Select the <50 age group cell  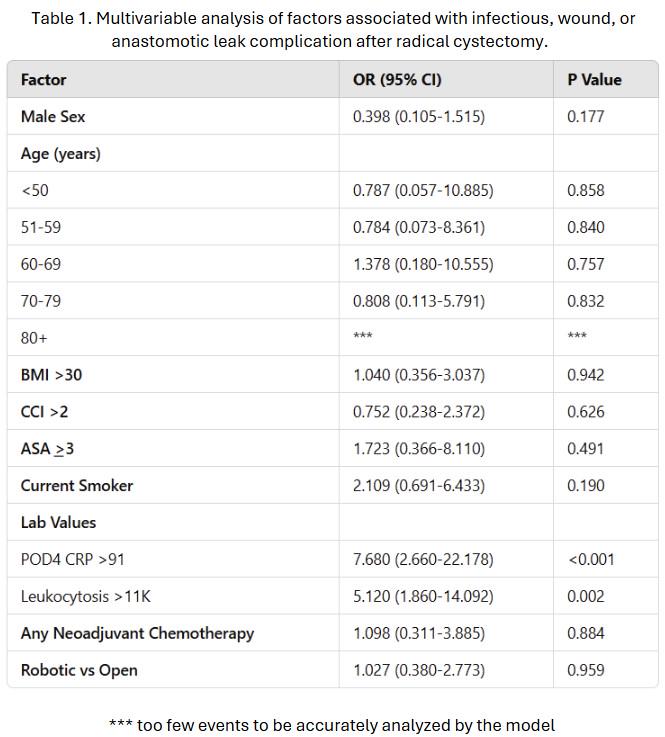point(35,190)
